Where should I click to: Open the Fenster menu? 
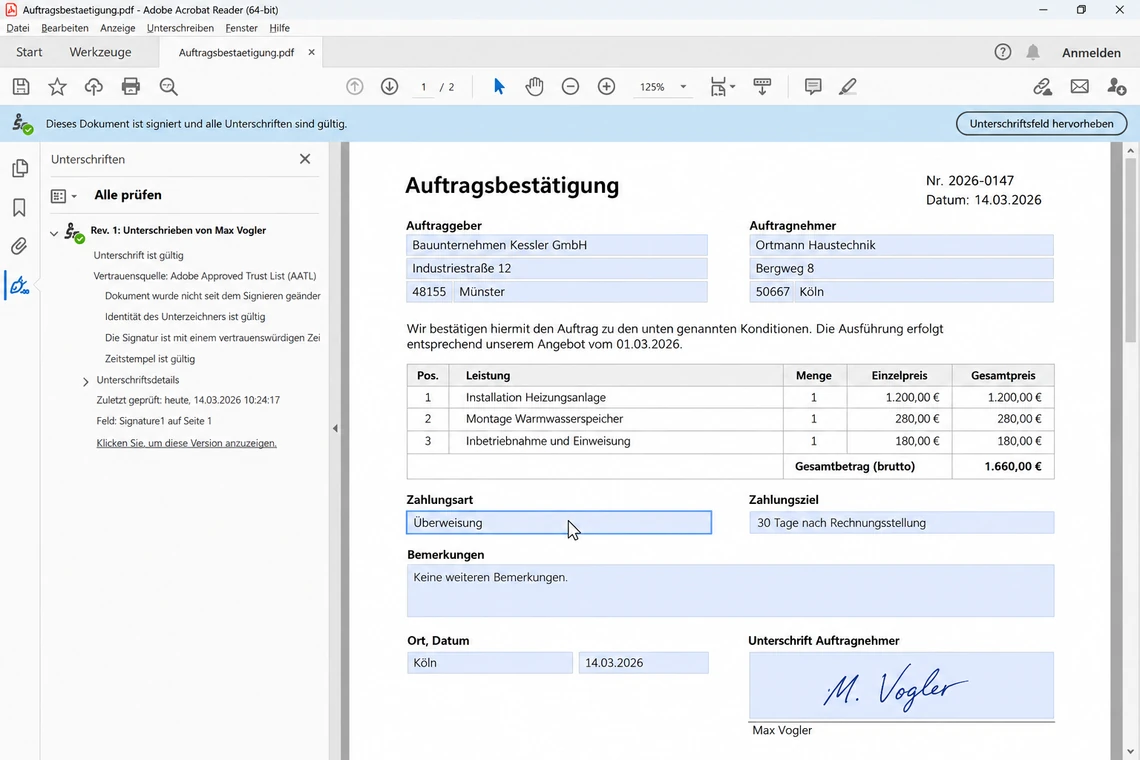[241, 28]
